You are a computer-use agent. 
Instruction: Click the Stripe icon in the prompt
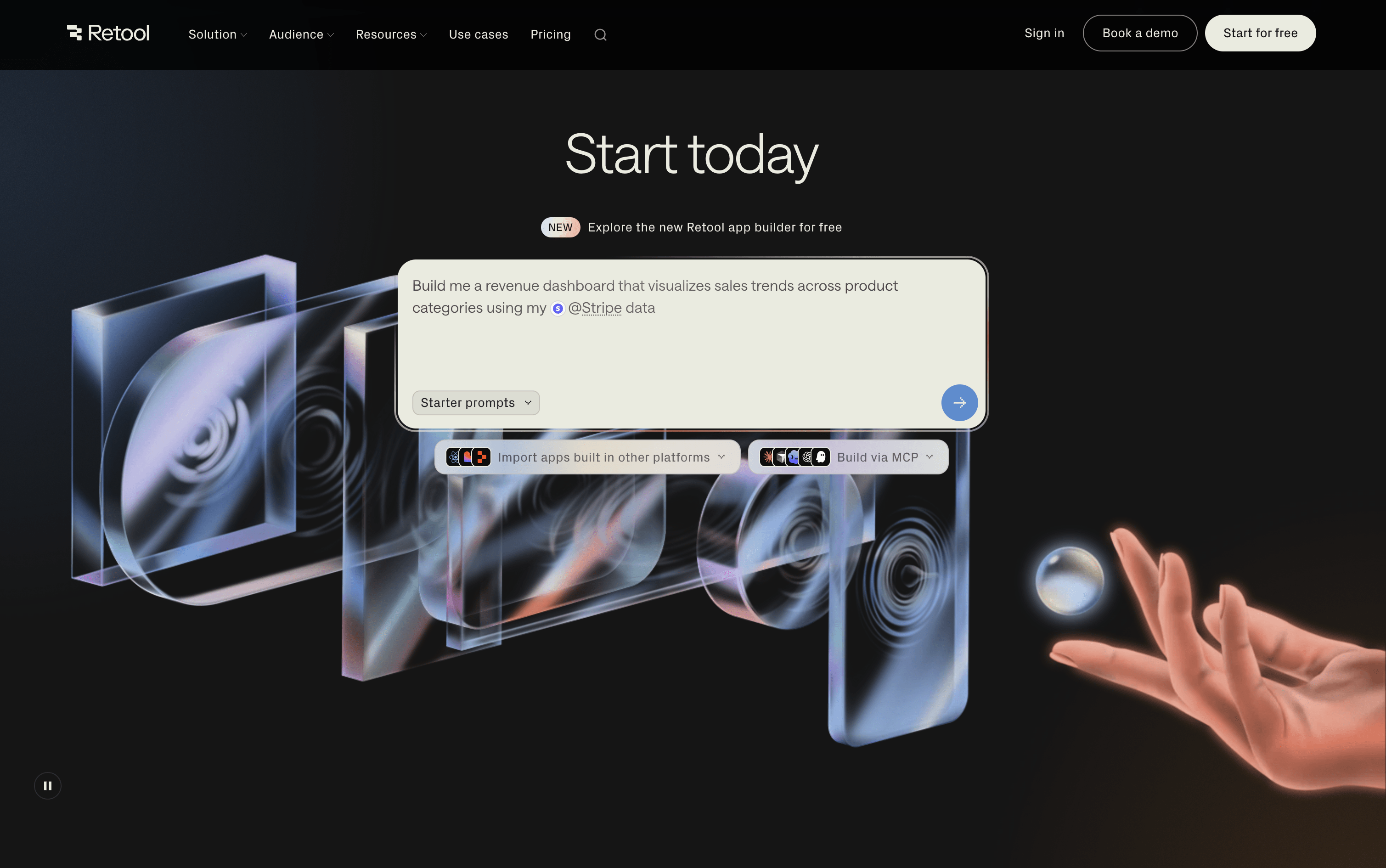557,309
